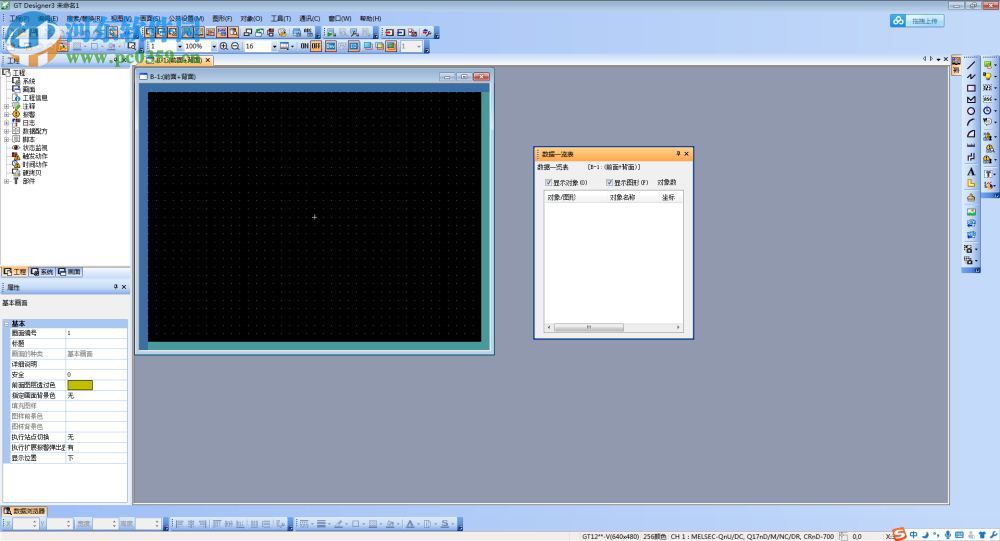
Task: Open the 图形(F) menu
Action: (222, 19)
